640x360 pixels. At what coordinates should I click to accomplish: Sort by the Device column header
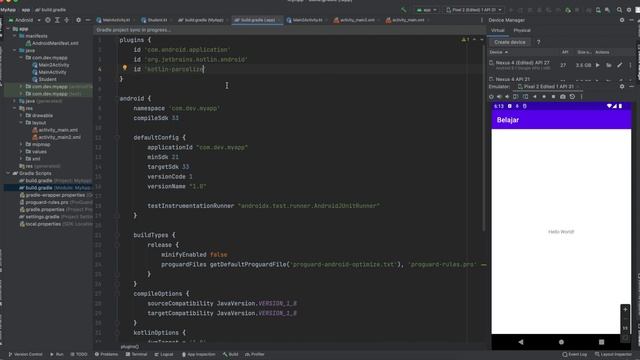(498, 52)
